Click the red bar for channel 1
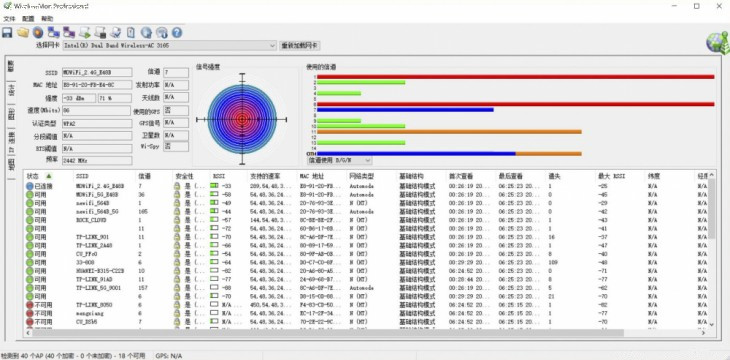This screenshot has height=360, width=730. 515,77
